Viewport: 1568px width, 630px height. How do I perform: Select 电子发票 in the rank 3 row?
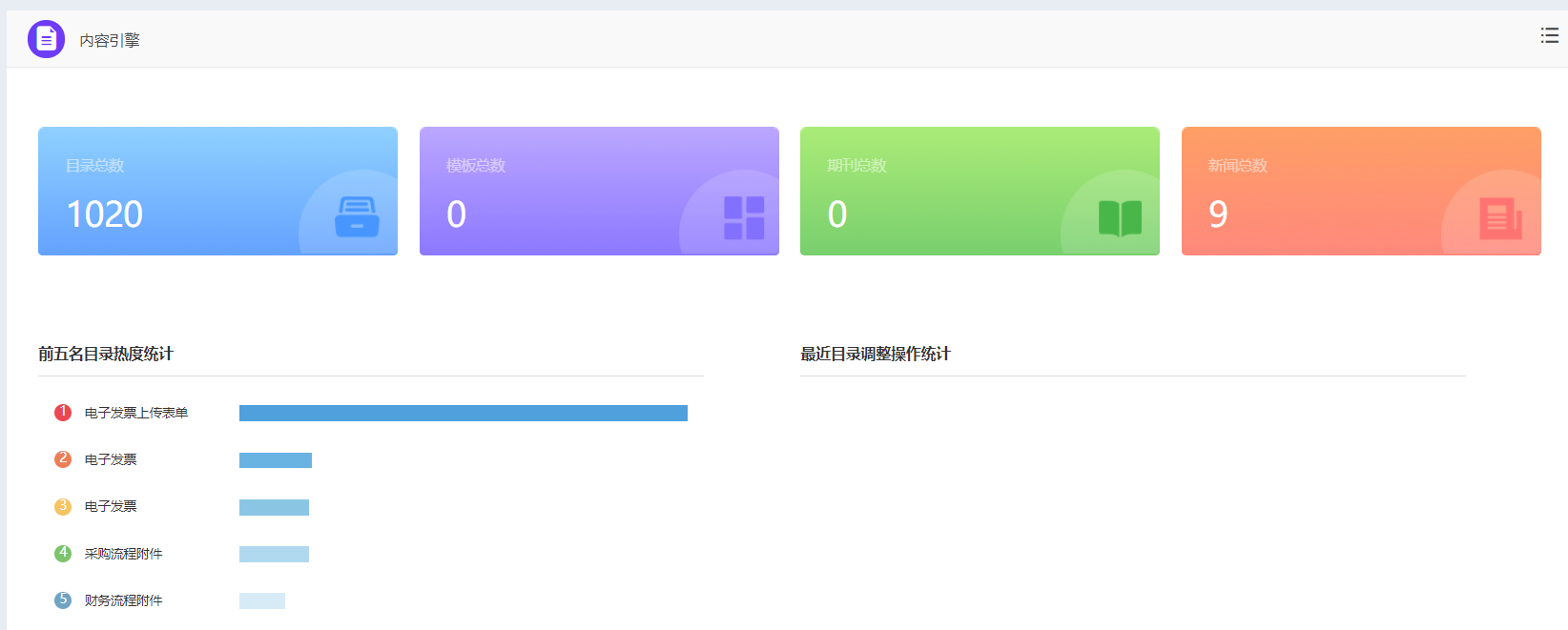tap(111, 506)
